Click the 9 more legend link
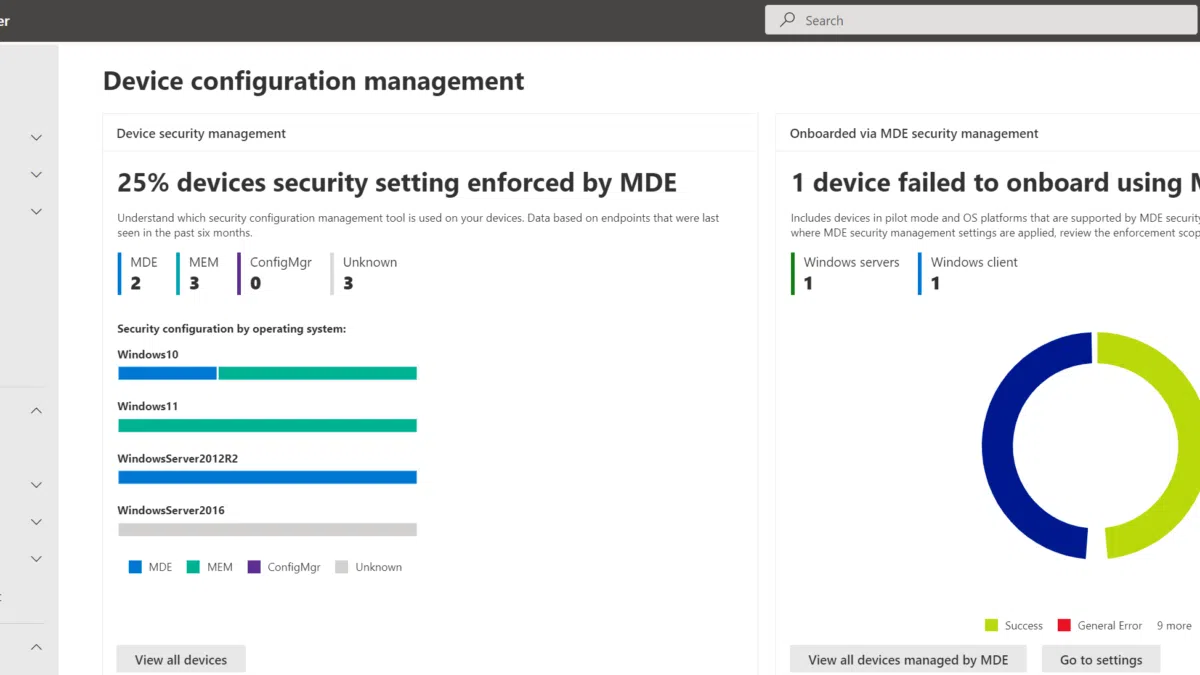The width and height of the screenshot is (1200, 675). [1174, 624]
